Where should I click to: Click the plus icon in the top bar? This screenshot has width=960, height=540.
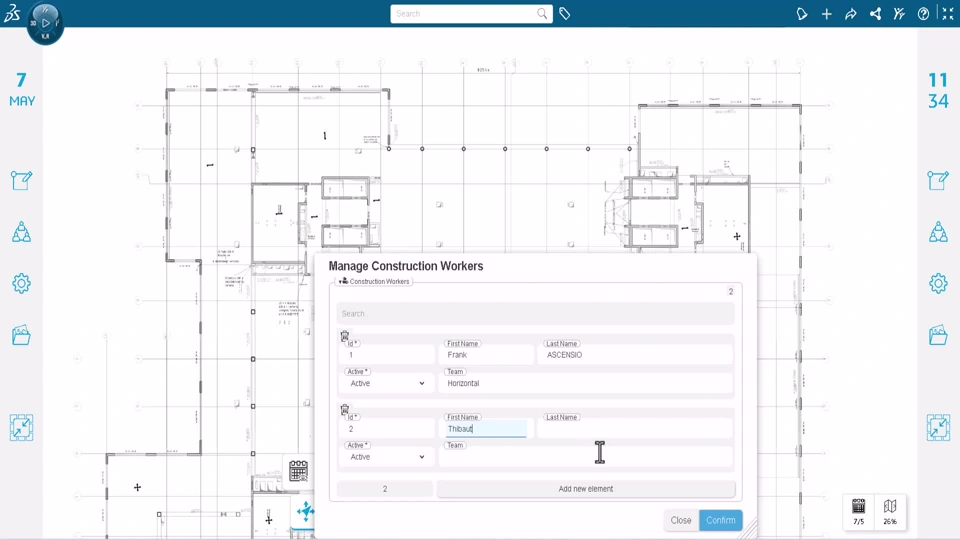coord(826,14)
